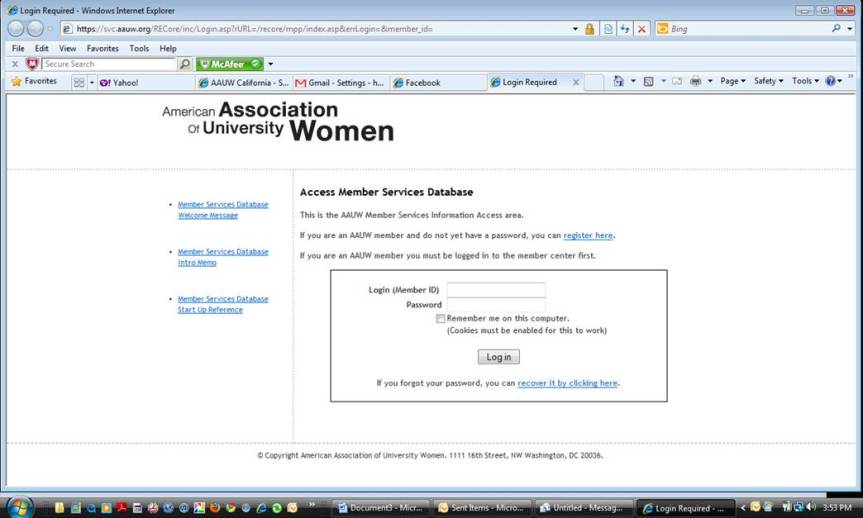Image resolution: width=863 pixels, height=518 pixels.
Task: Toggle Remember me on this computer checkbox
Action: (441, 318)
